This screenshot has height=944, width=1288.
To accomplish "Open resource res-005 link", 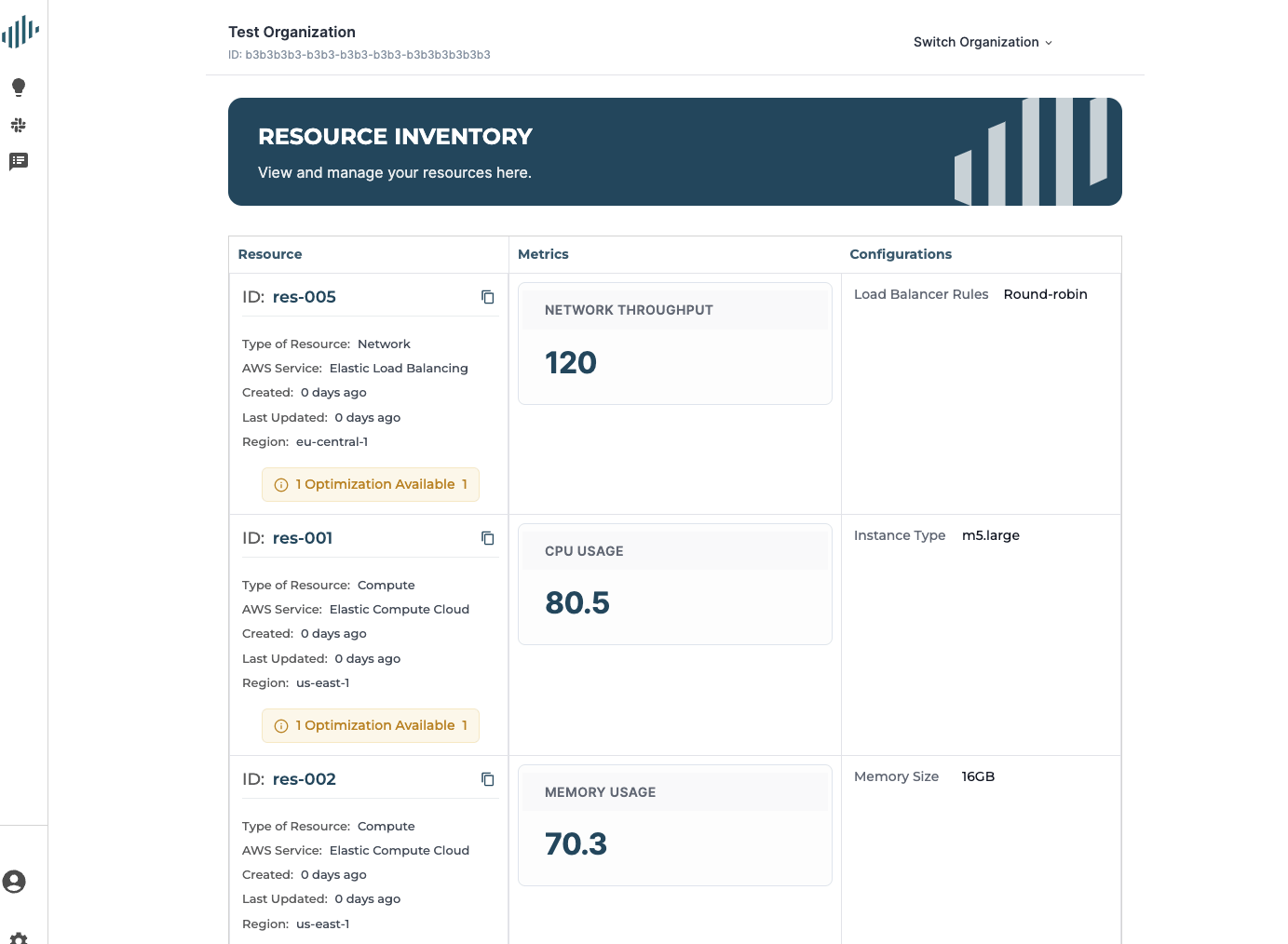I will tap(305, 297).
